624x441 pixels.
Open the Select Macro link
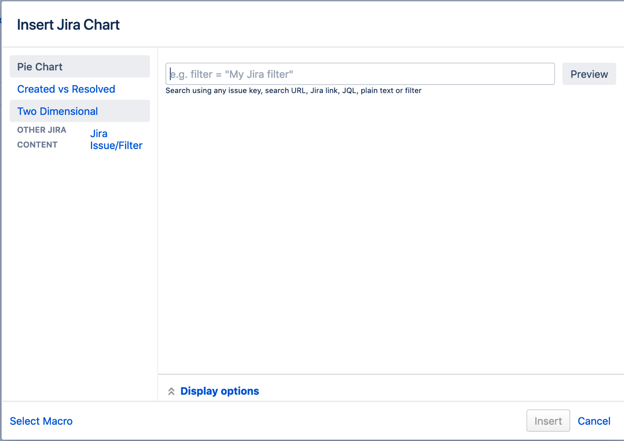click(41, 421)
